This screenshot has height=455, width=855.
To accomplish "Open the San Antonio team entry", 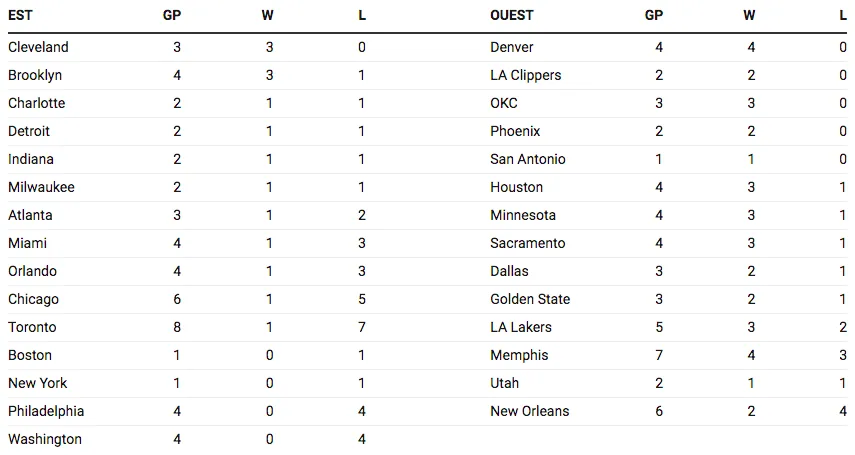I will pyautogui.click(x=528, y=159).
